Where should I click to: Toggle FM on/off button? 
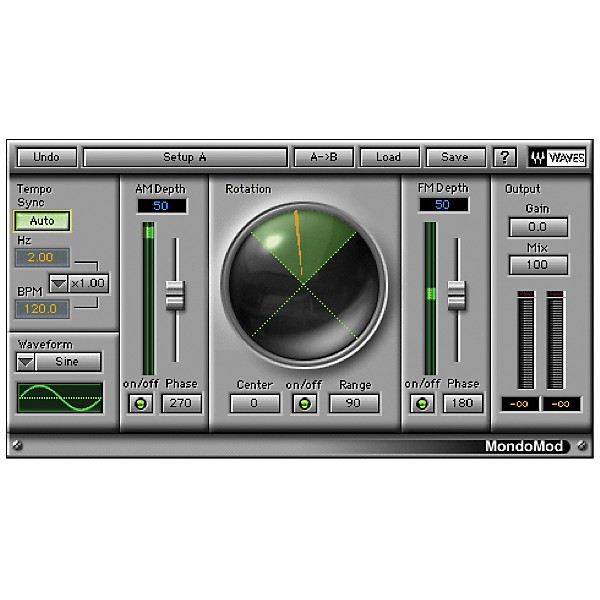pyautogui.click(x=422, y=404)
